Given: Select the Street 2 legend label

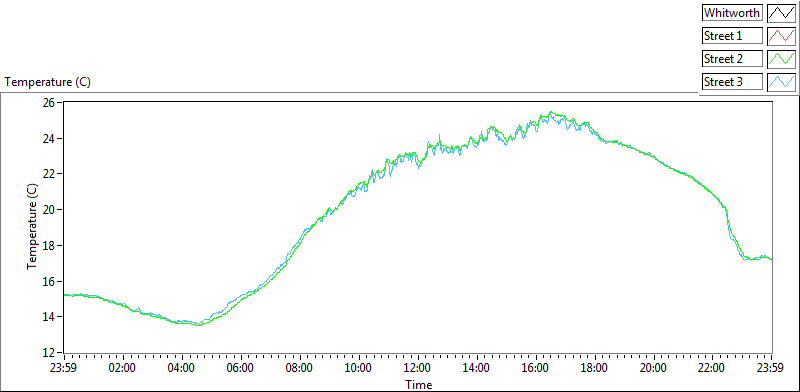Looking at the screenshot, I should point(732,59).
